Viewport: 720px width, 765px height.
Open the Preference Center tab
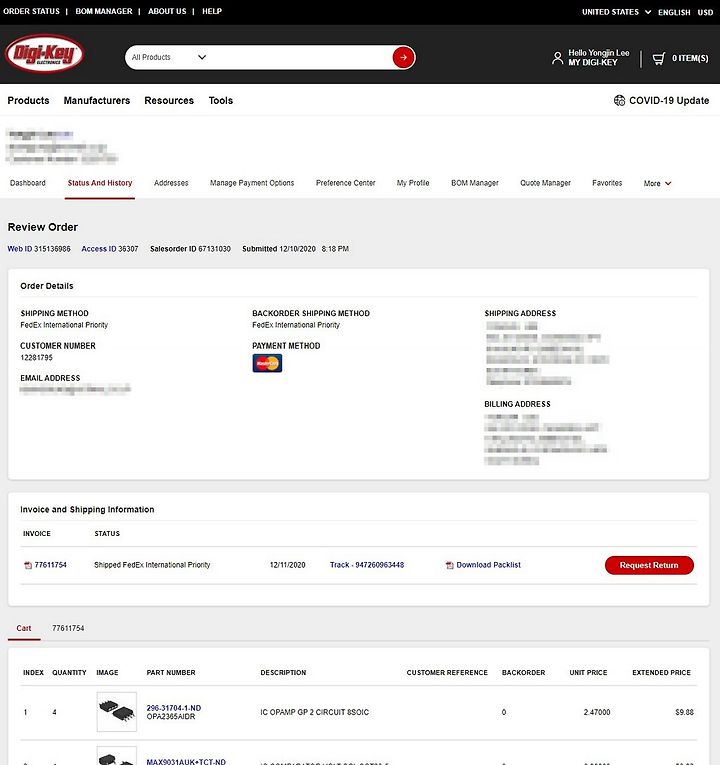click(346, 183)
